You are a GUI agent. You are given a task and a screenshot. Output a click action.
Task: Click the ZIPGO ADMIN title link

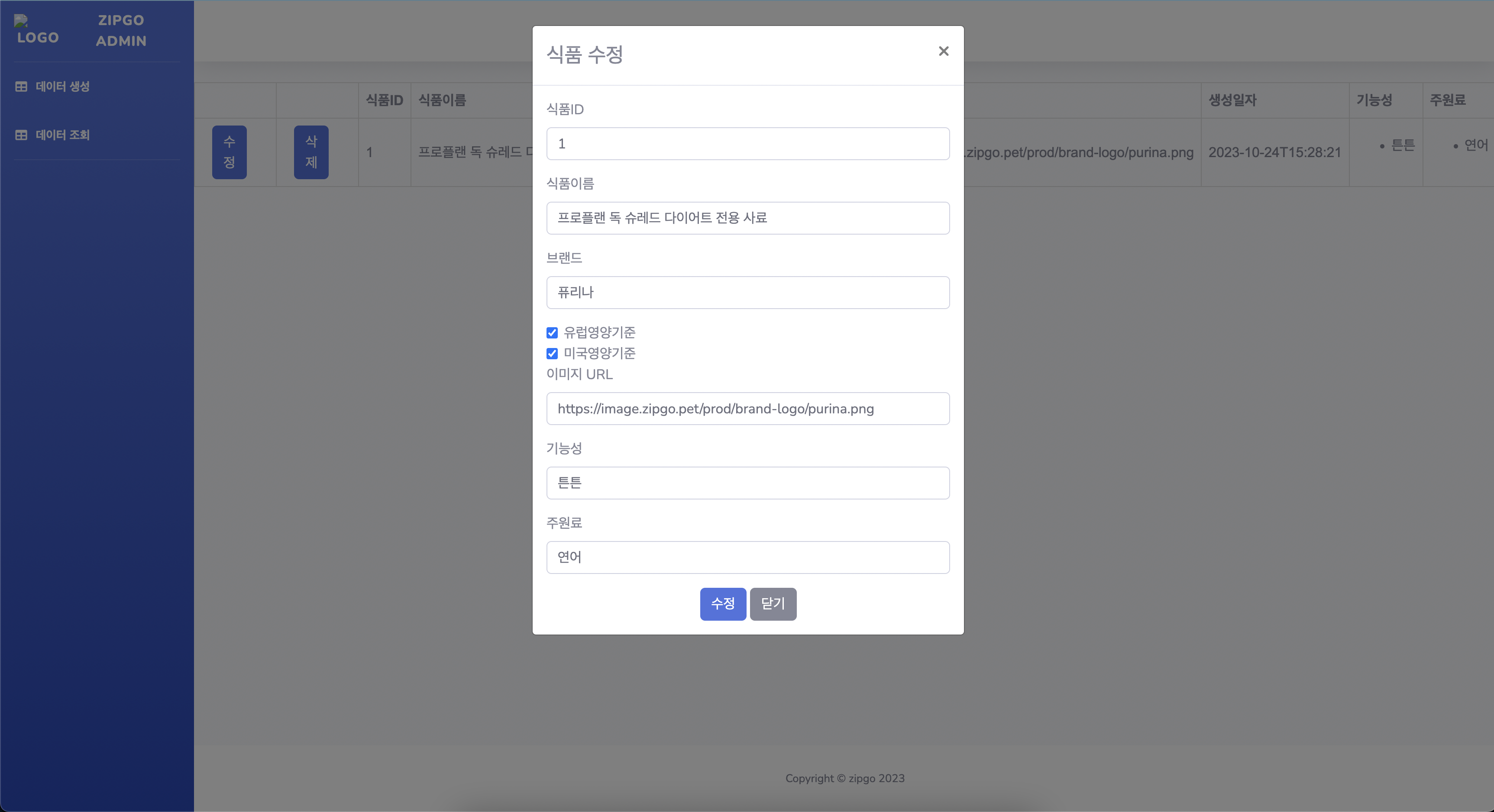point(121,31)
